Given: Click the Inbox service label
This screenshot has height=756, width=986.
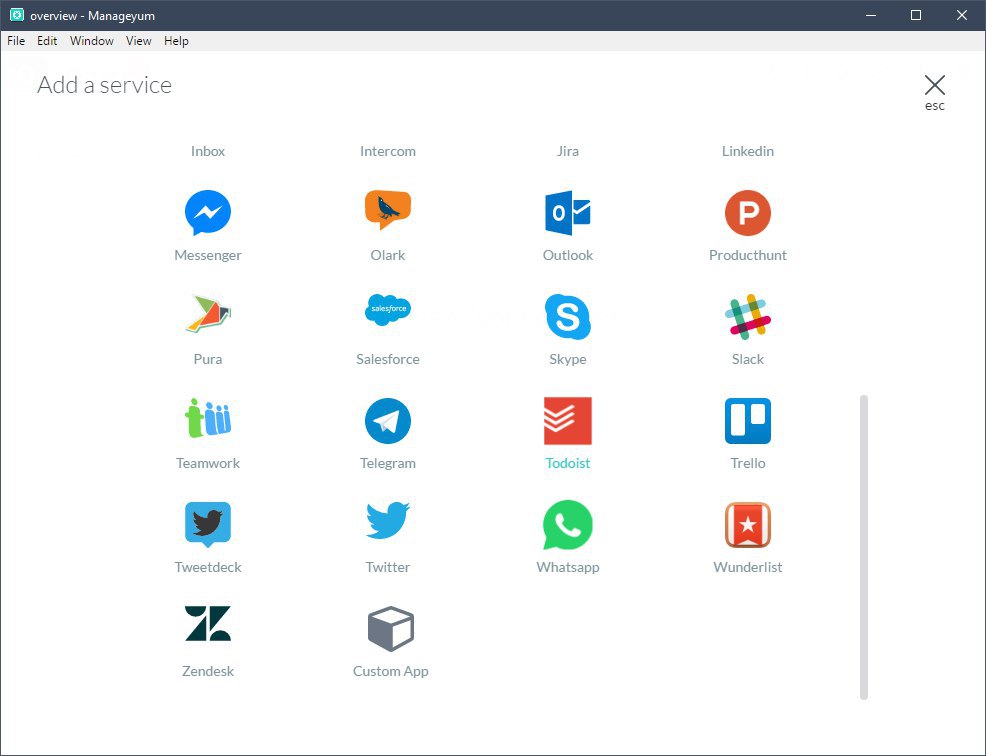Looking at the screenshot, I should [x=208, y=151].
